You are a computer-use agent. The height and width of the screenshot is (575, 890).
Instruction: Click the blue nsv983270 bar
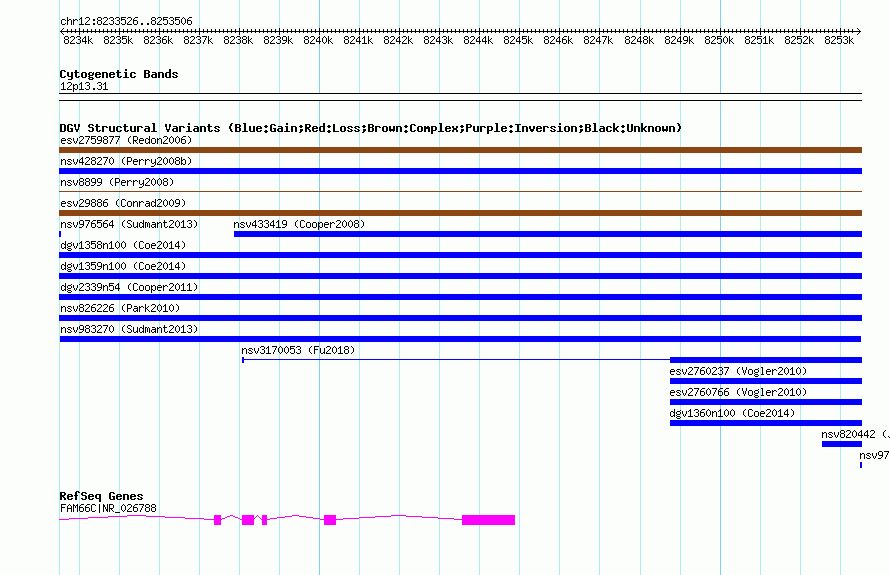[460, 339]
